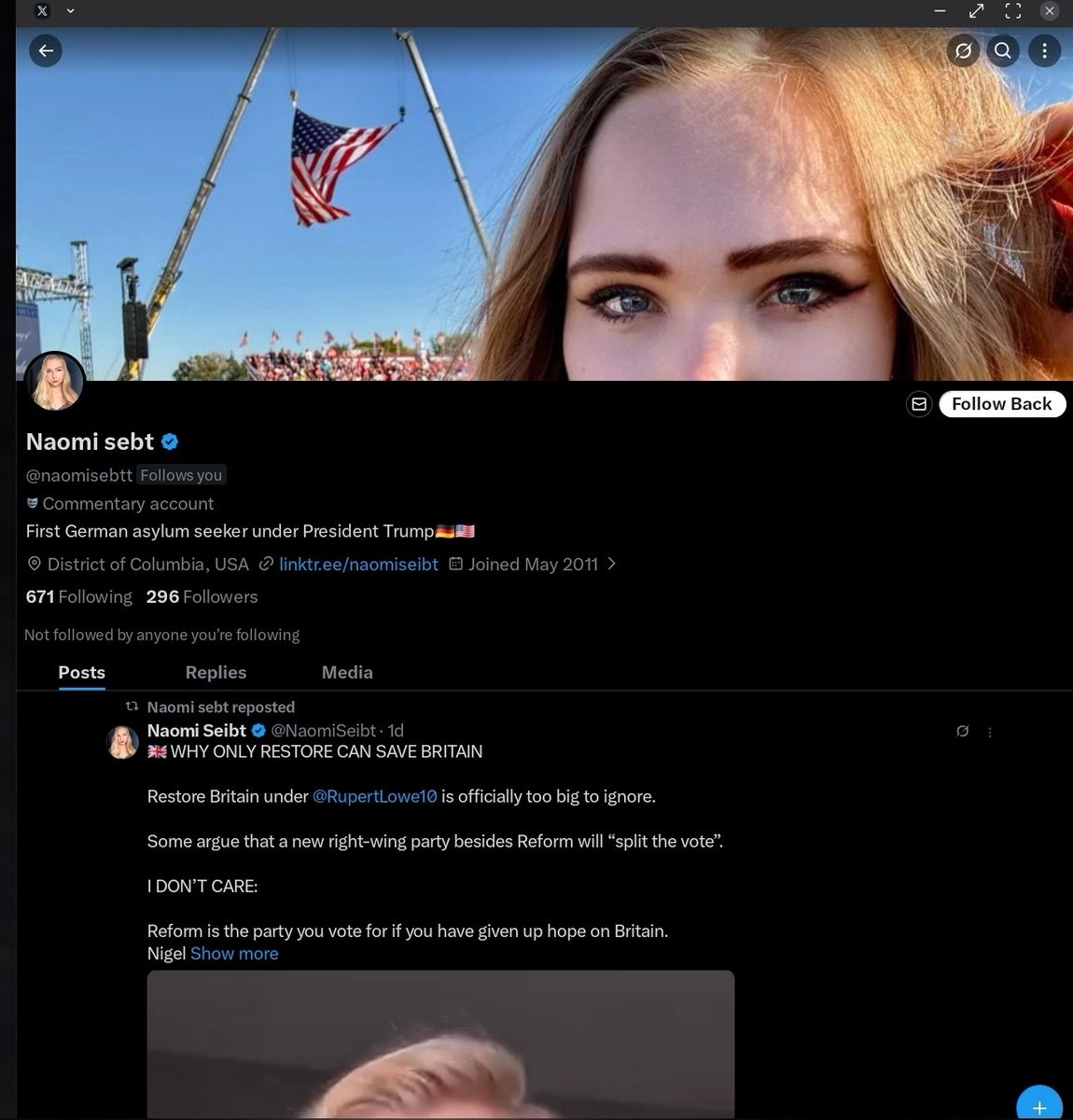Send a message via envelope icon
Viewport: 1073px width, 1120px height.
pyautogui.click(x=919, y=404)
